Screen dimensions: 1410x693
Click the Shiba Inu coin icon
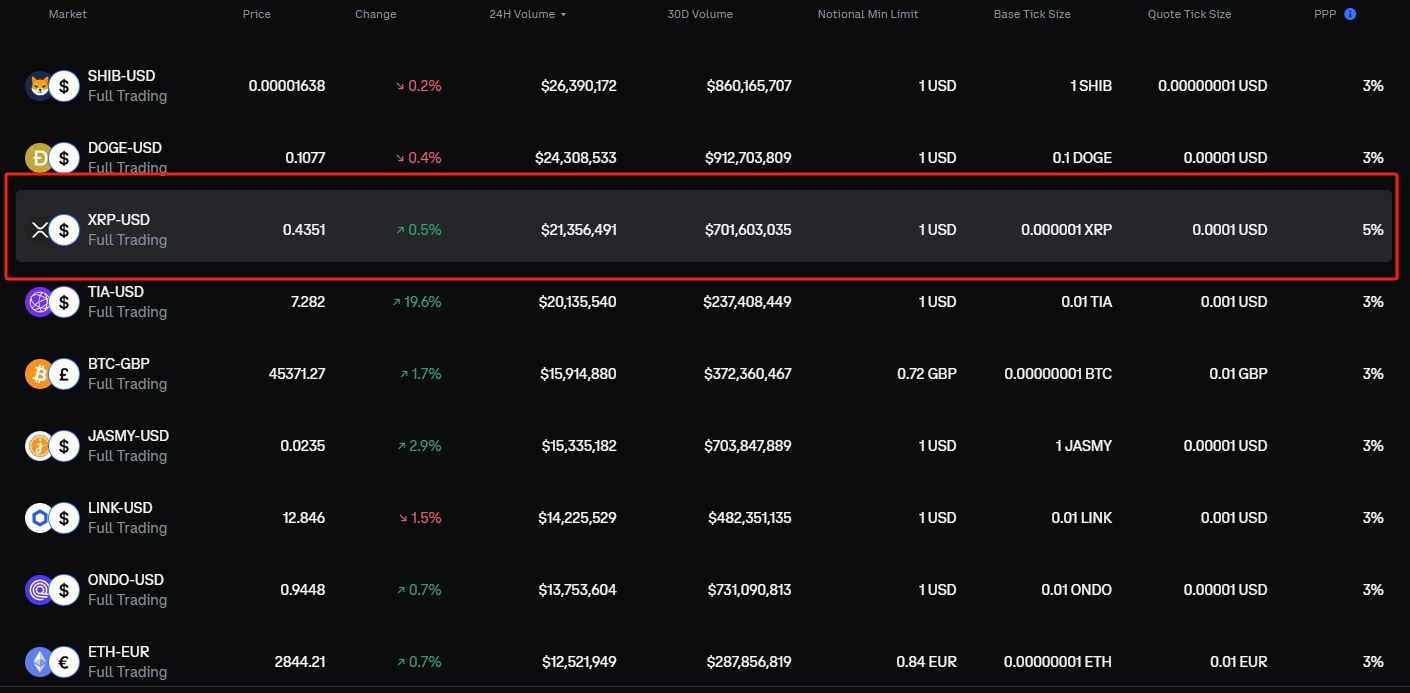pyautogui.click(x=38, y=86)
